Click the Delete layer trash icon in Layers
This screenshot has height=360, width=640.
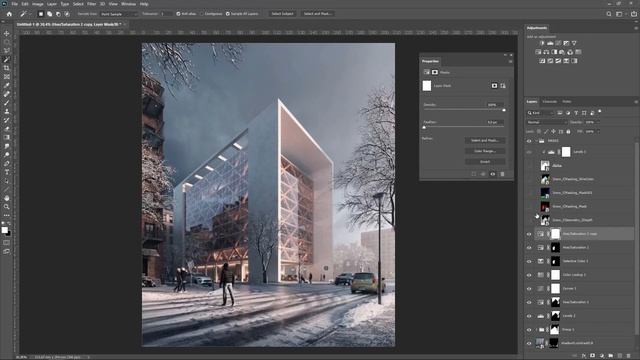point(629,356)
